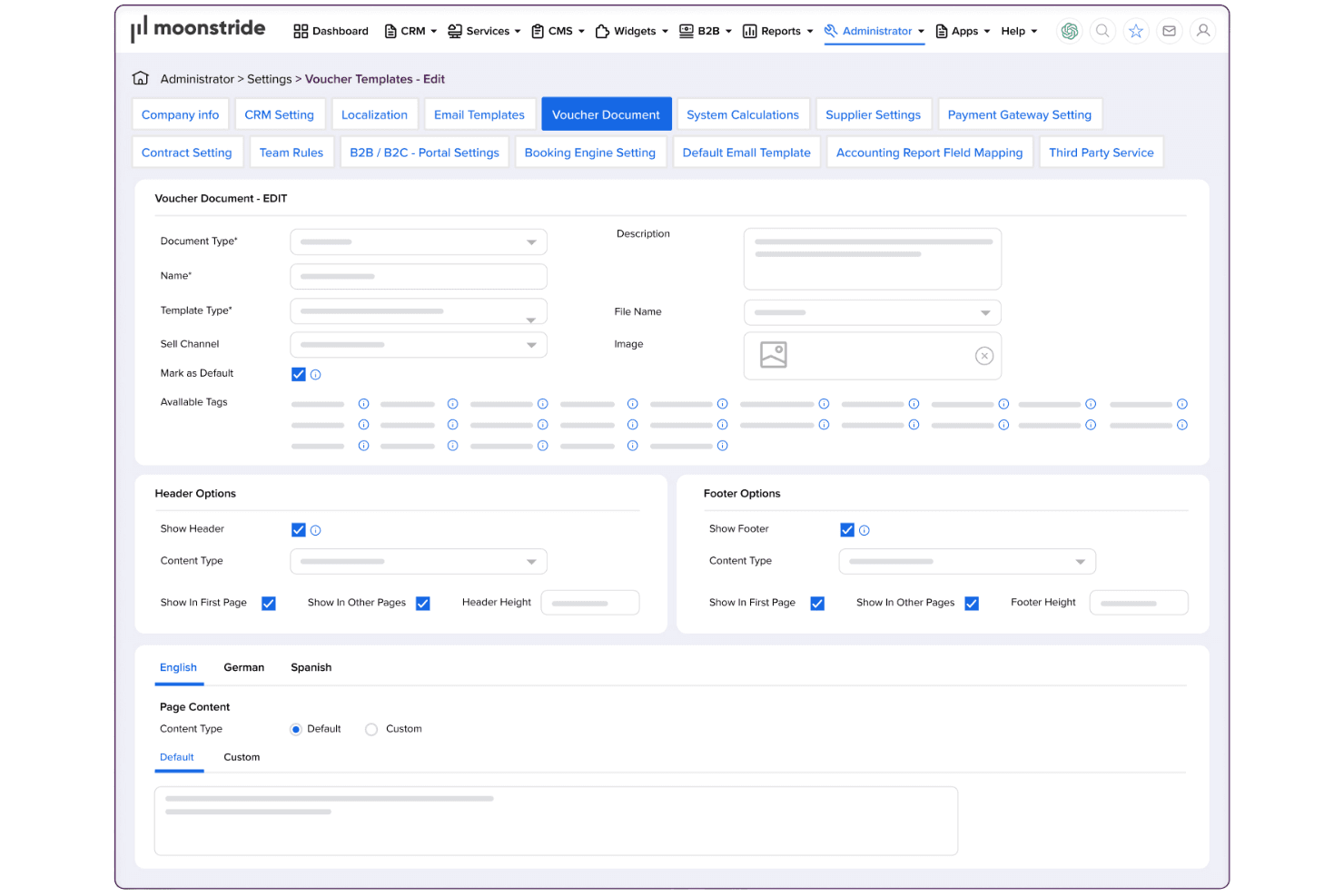Open the Template Type dropdown
This screenshot has width=1344, height=896.
point(419,311)
